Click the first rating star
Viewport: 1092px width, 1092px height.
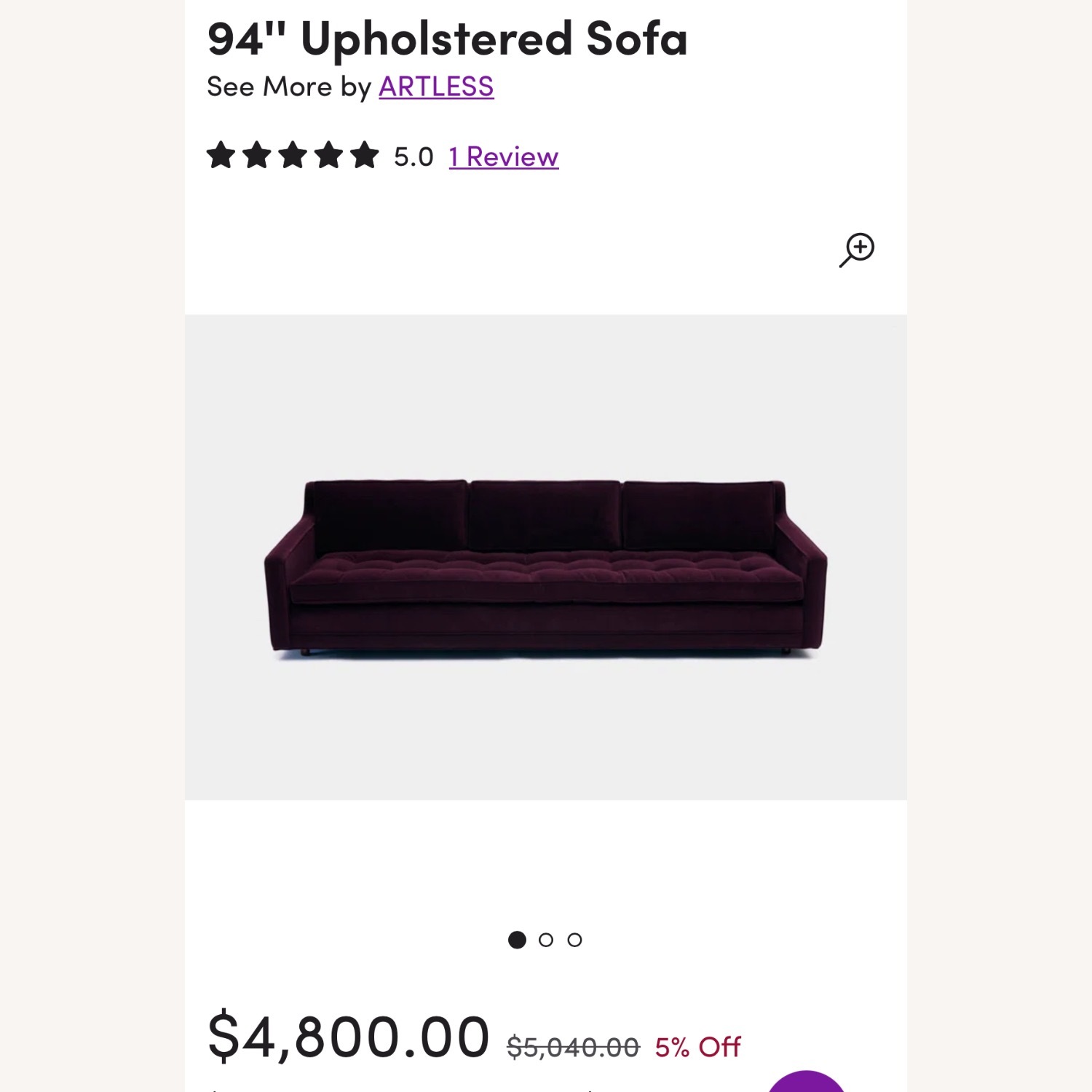(x=221, y=156)
